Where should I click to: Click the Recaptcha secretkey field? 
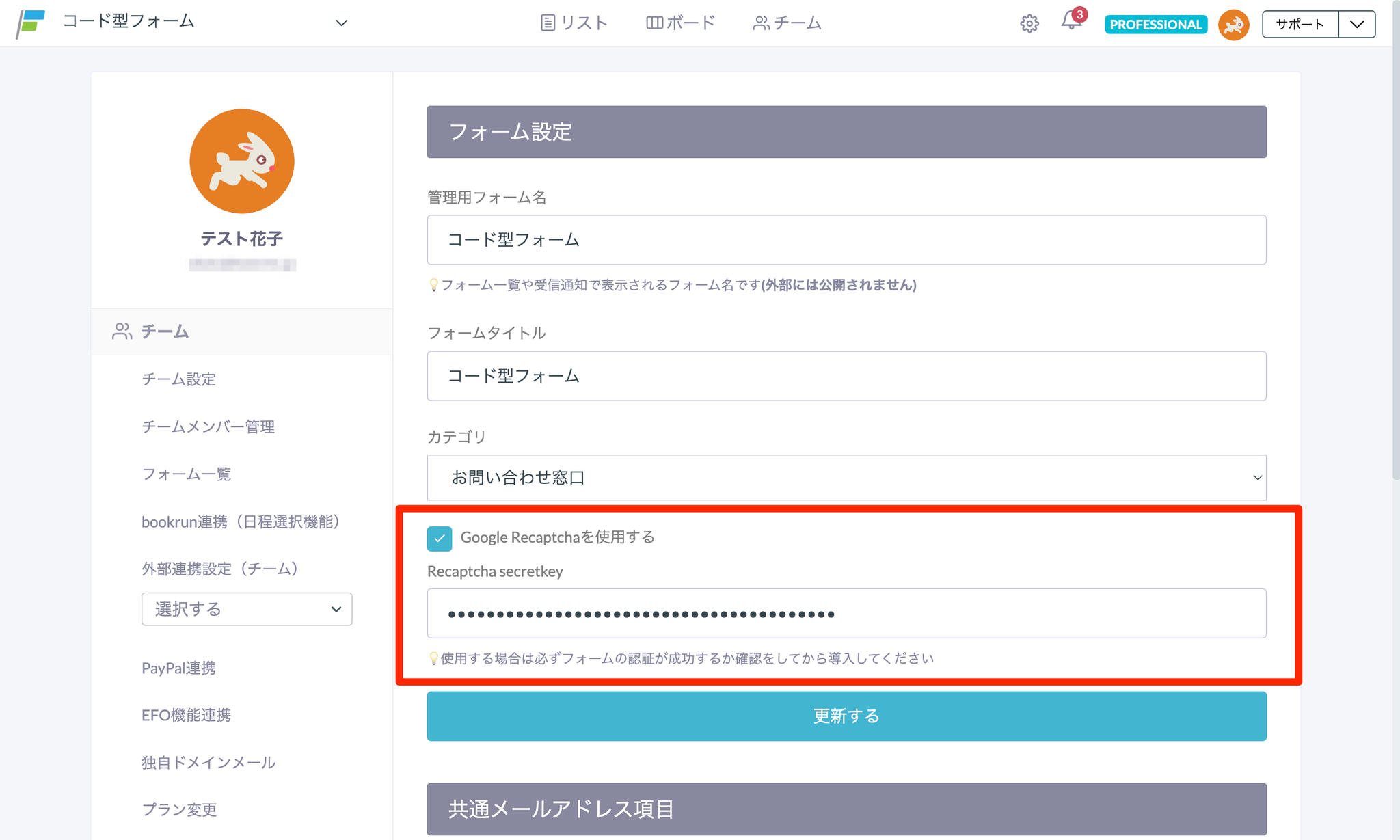(846, 614)
